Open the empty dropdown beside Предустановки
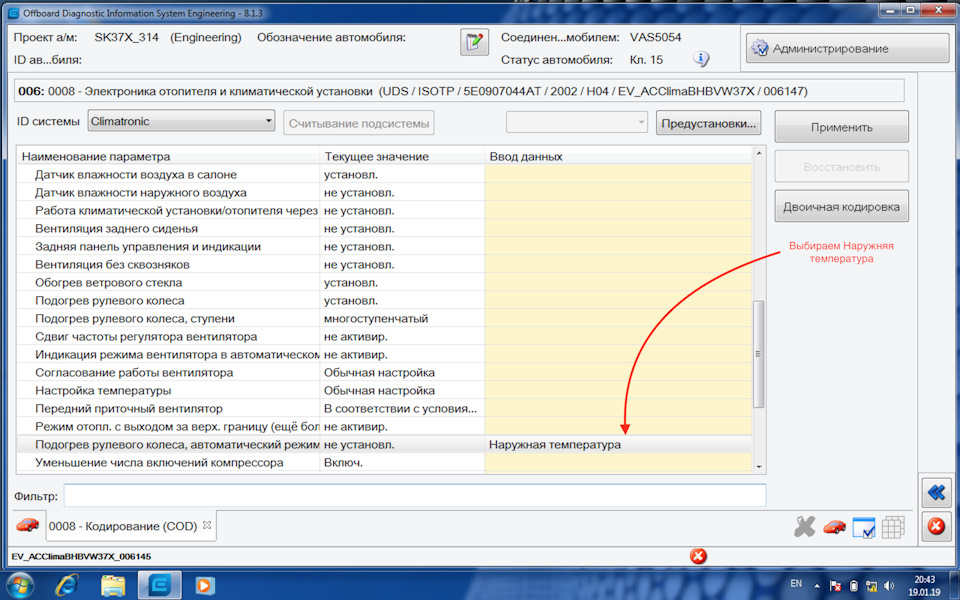 pyautogui.click(x=576, y=122)
